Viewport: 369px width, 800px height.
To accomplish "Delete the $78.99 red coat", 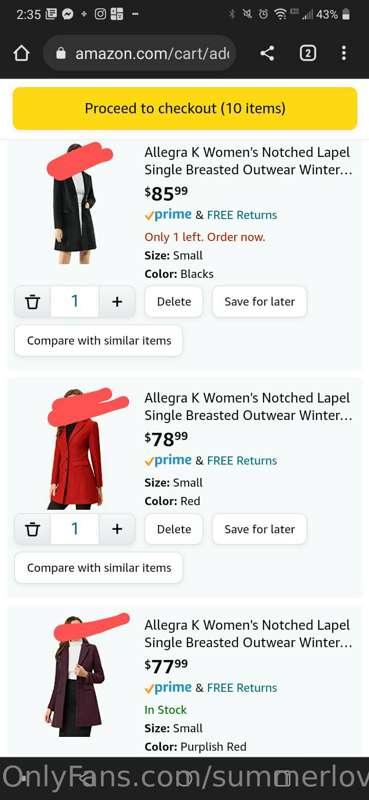I will tap(174, 529).
